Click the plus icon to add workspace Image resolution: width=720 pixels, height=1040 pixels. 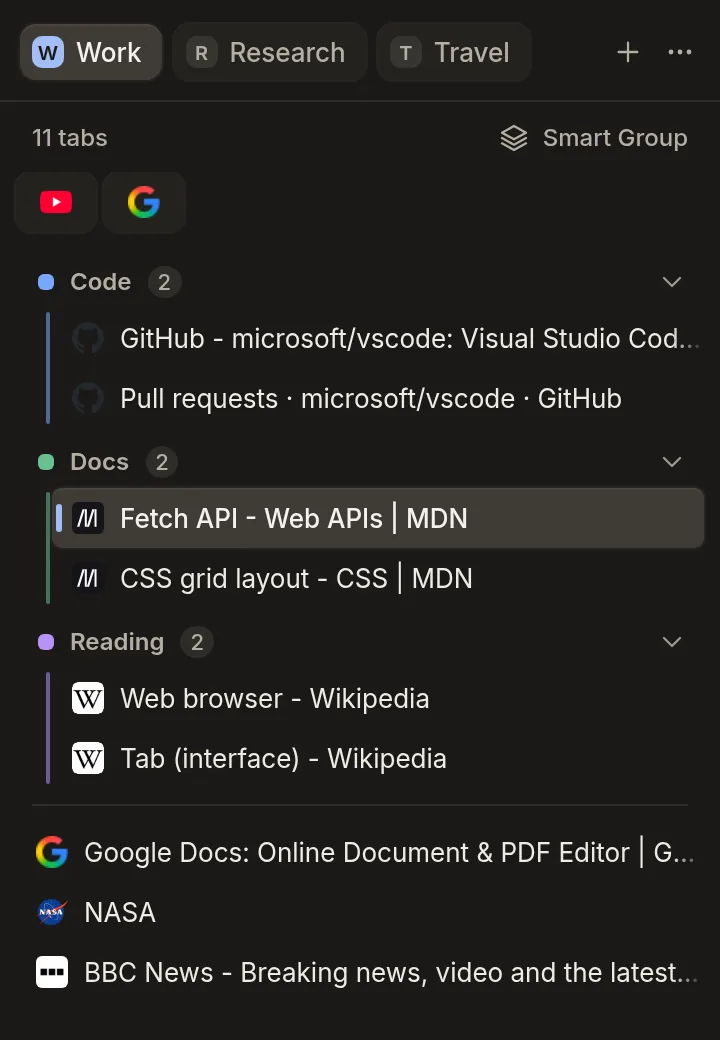[627, 52]
